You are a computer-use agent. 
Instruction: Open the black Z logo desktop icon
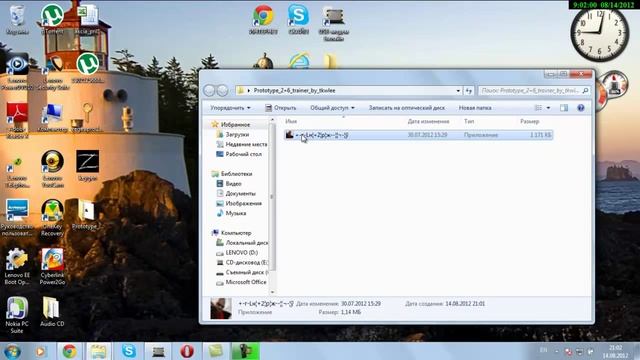[87, 165]
